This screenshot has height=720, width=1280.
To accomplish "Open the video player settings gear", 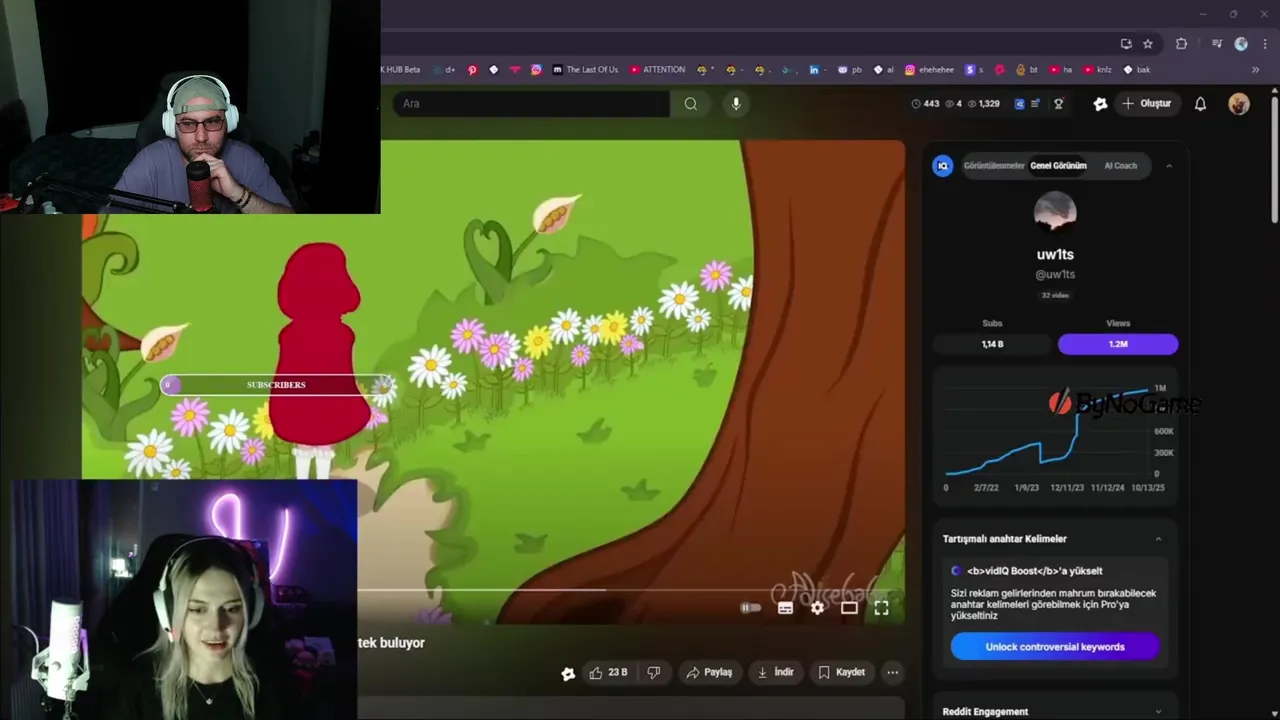I will click(817, 608).
